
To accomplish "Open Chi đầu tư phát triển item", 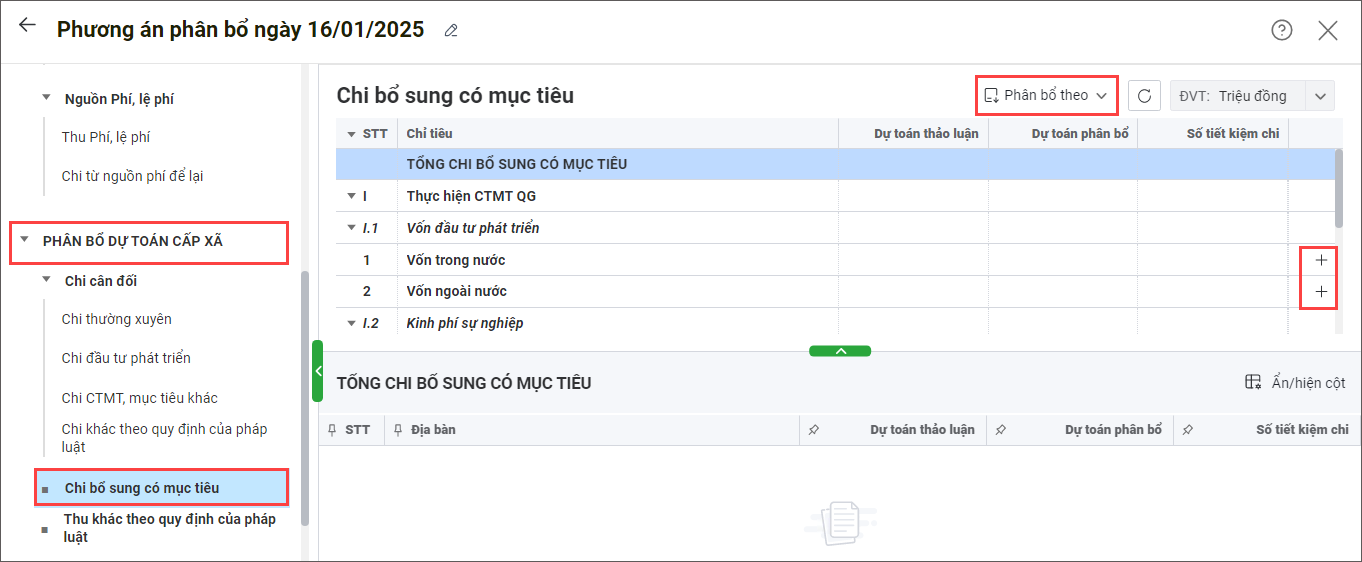I will click(126, 358).
